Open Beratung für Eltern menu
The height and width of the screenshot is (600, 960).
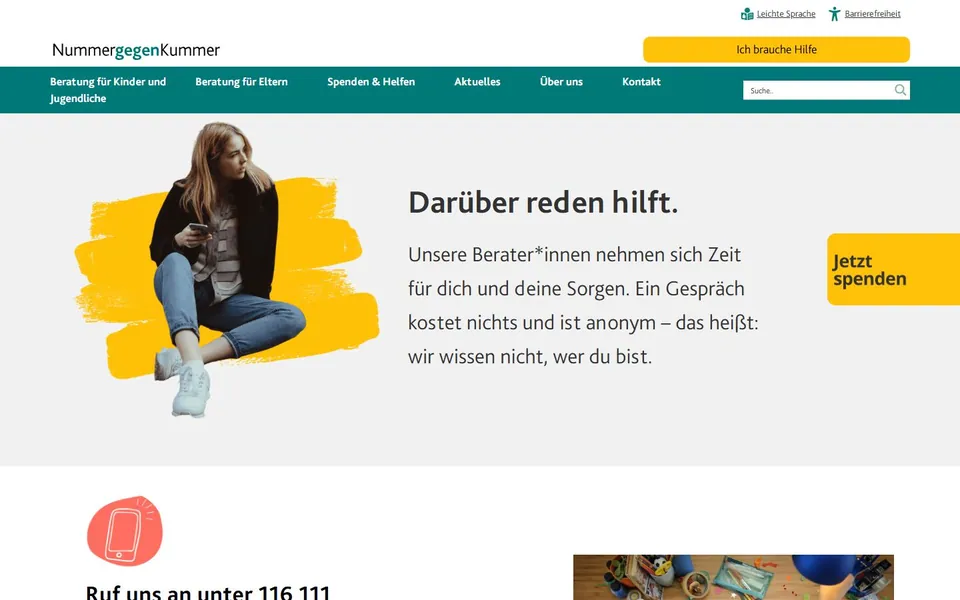pos(241,81)
